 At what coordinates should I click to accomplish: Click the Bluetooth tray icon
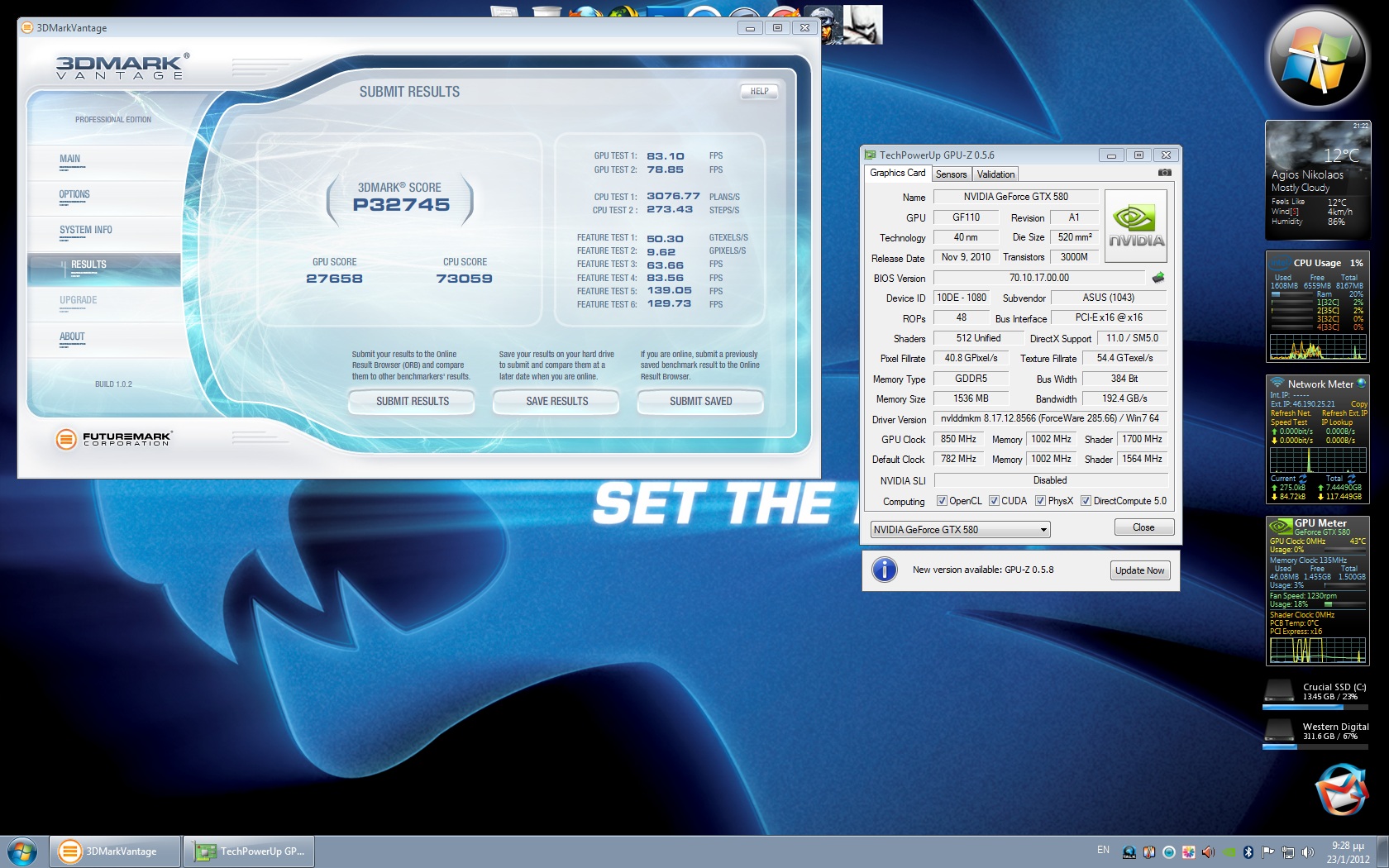pos(1248,851)
